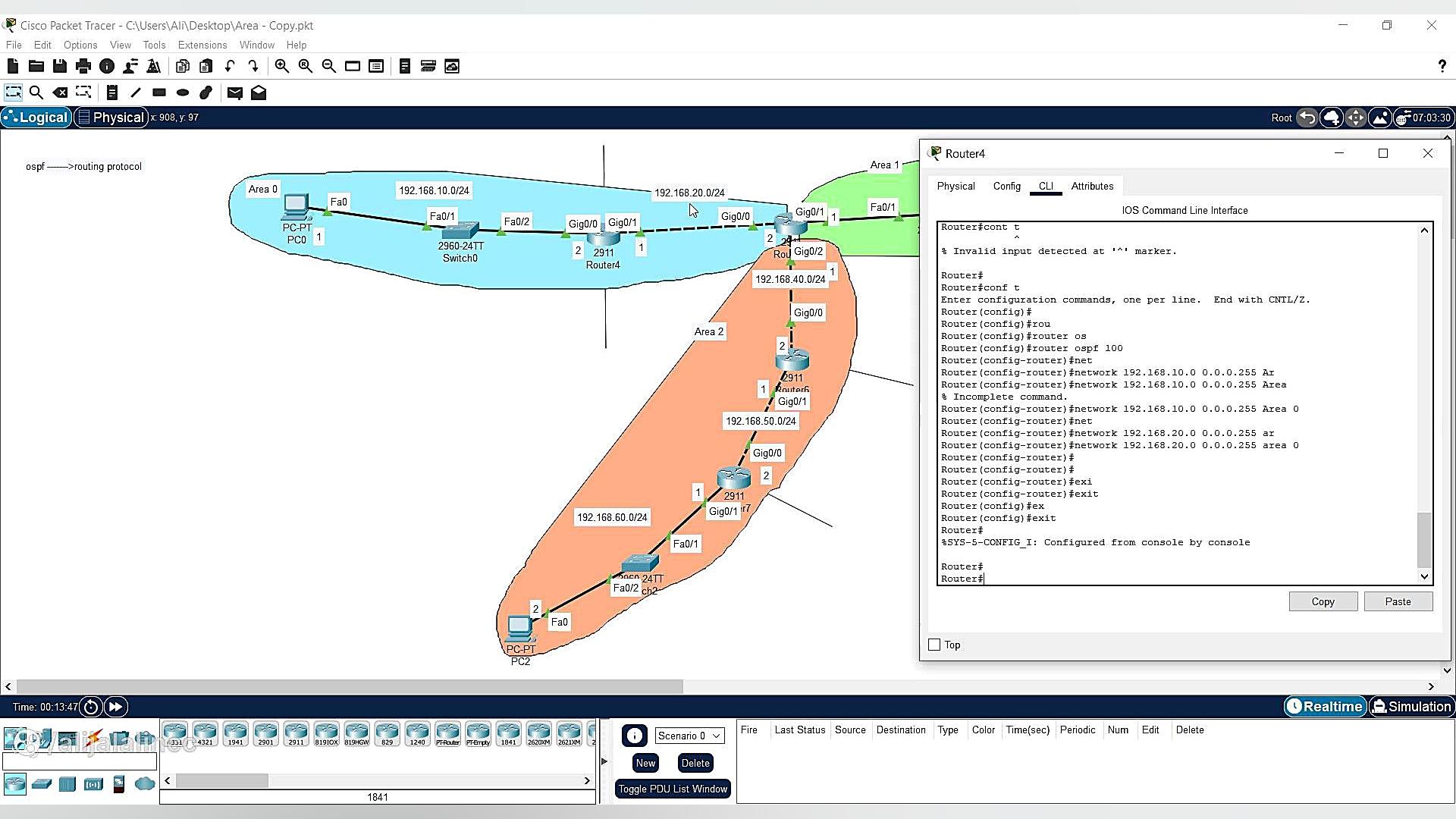Click the Copy button in CLI
This screenshot has width=1456, height=819.
1323,601
